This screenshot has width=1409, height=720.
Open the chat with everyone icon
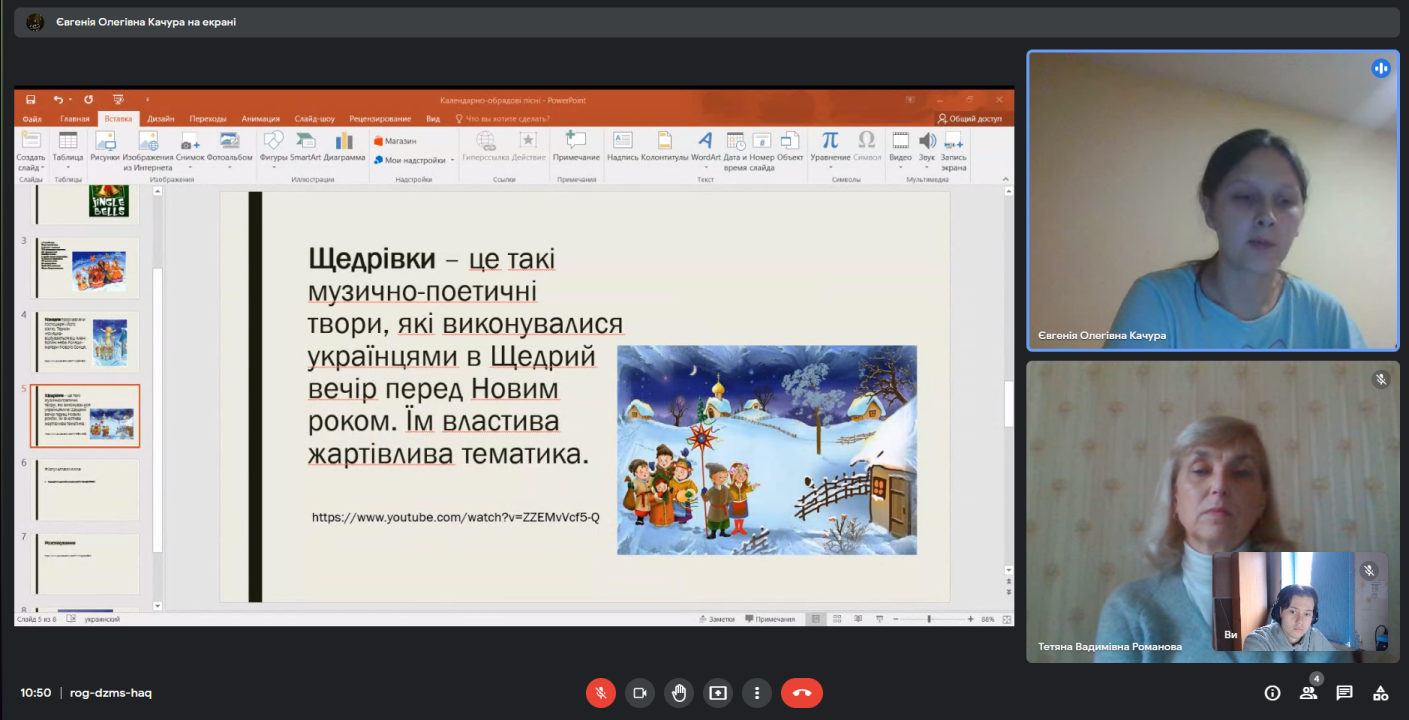click(x=1344, y=693)
